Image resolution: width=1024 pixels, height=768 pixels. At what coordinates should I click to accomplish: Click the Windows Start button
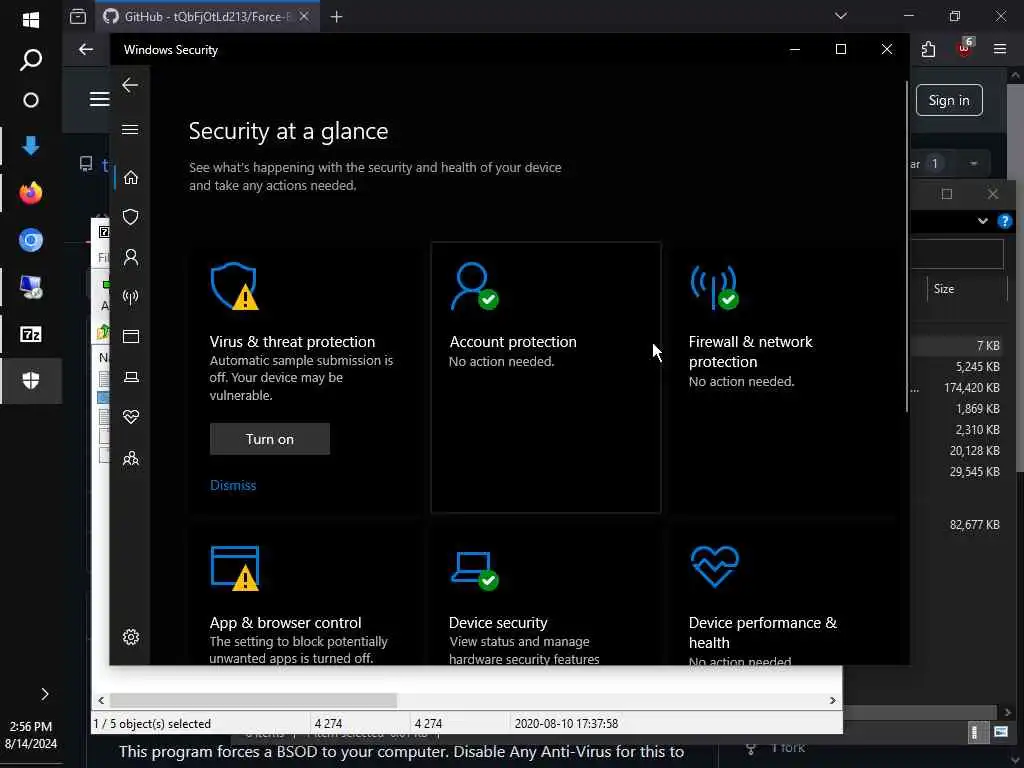[x=31, y=20]
